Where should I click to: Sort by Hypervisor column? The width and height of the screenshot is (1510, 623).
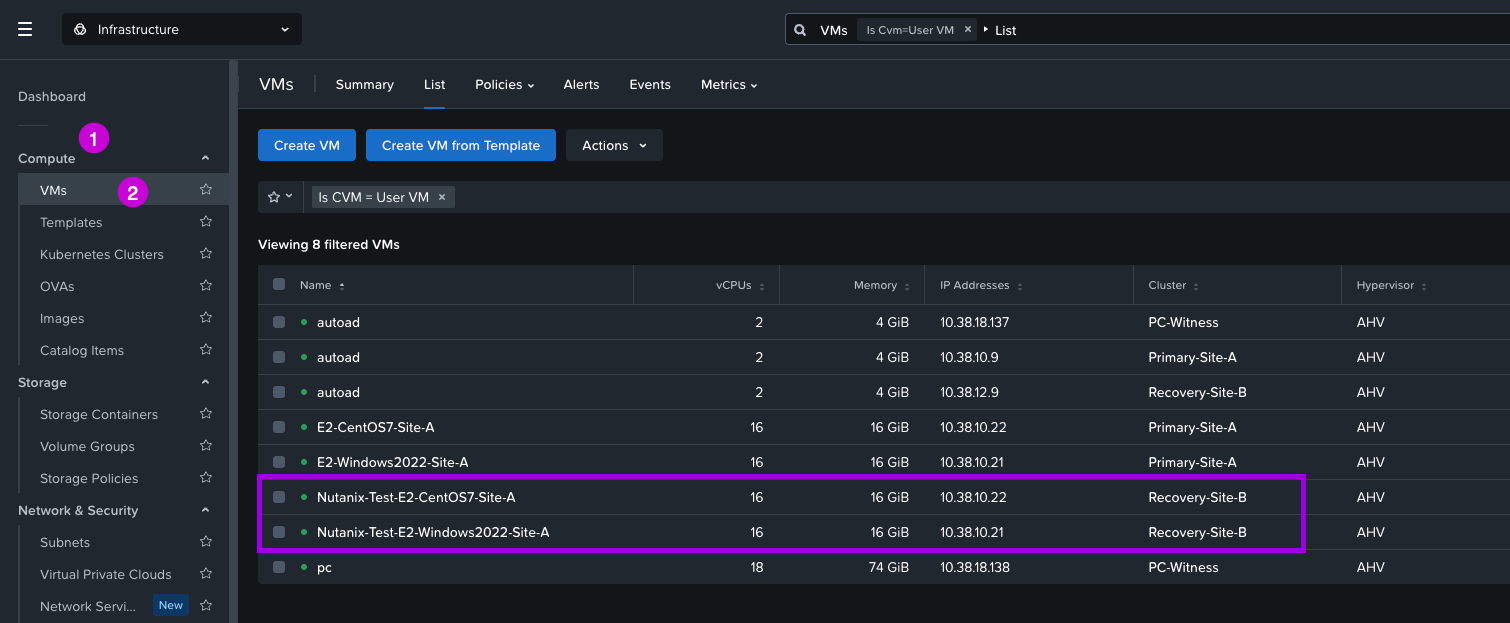click(x=1424, y=286)
